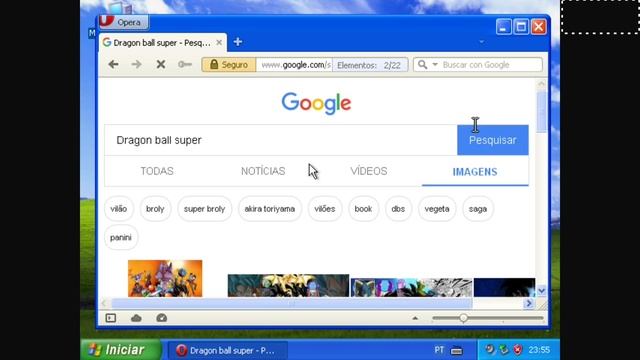Click the Pesquisar button
Image resolution: width=640 pixels, height=360 pixels.
[x=493, y=140]
